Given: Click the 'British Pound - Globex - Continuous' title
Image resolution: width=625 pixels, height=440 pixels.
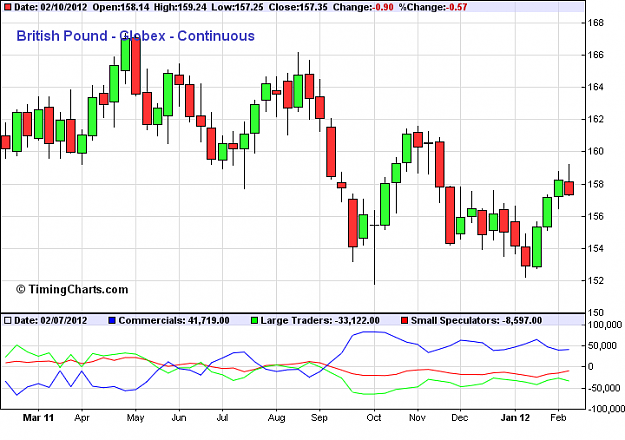Looking at the screenshot, I should [136, 36].
